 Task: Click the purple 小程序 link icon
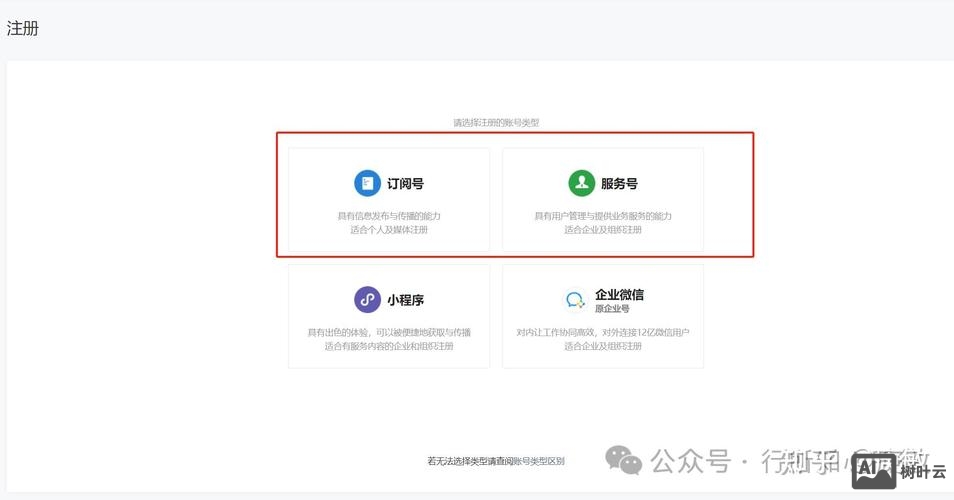coord(367,300)
